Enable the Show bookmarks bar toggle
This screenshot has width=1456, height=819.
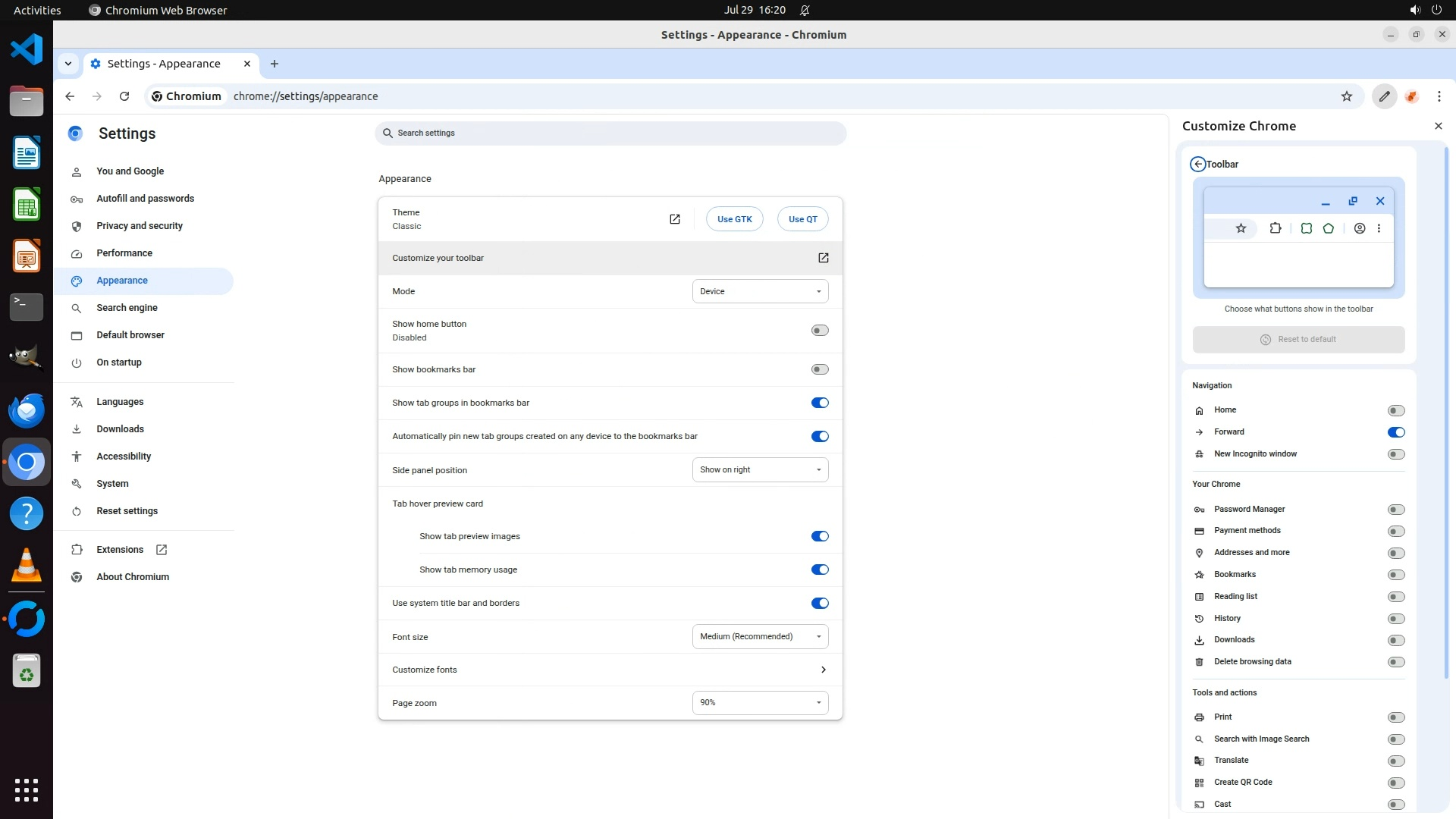click(819, 369)
